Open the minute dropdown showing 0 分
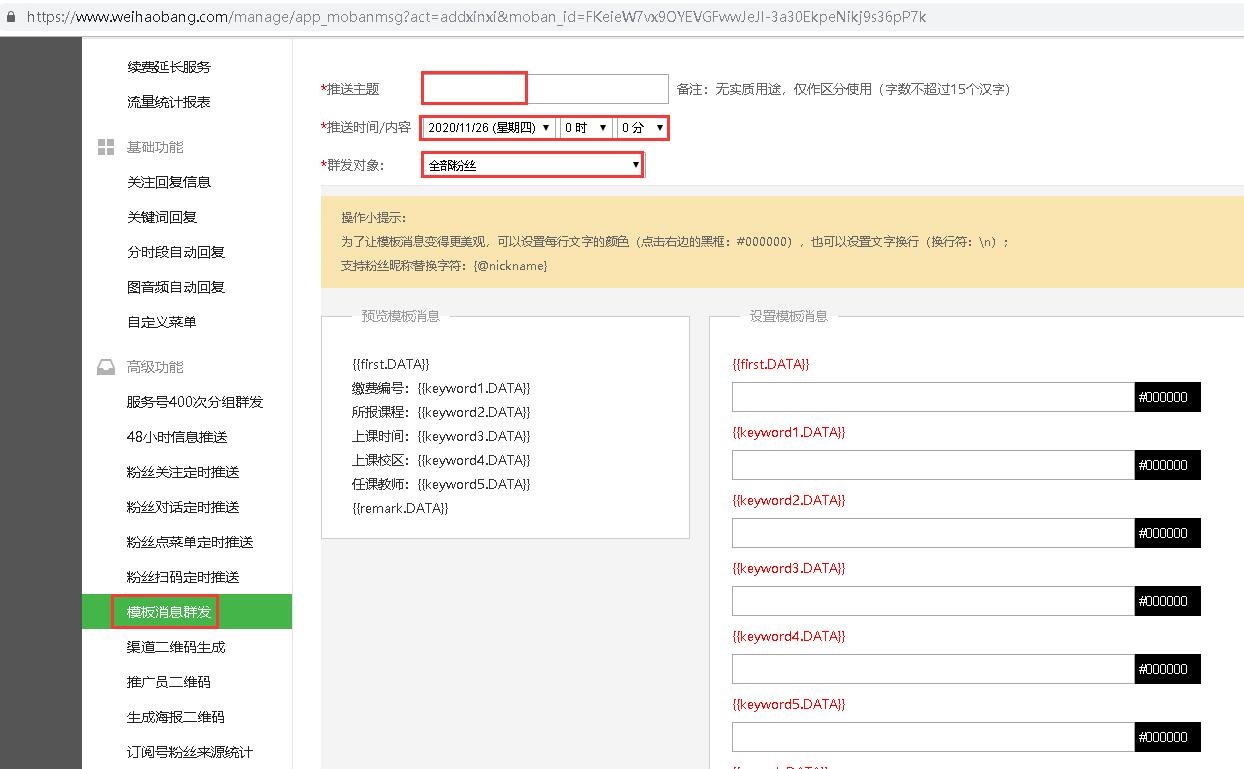This screenshot has height=769, width=1244. click(x=642, y=128)
